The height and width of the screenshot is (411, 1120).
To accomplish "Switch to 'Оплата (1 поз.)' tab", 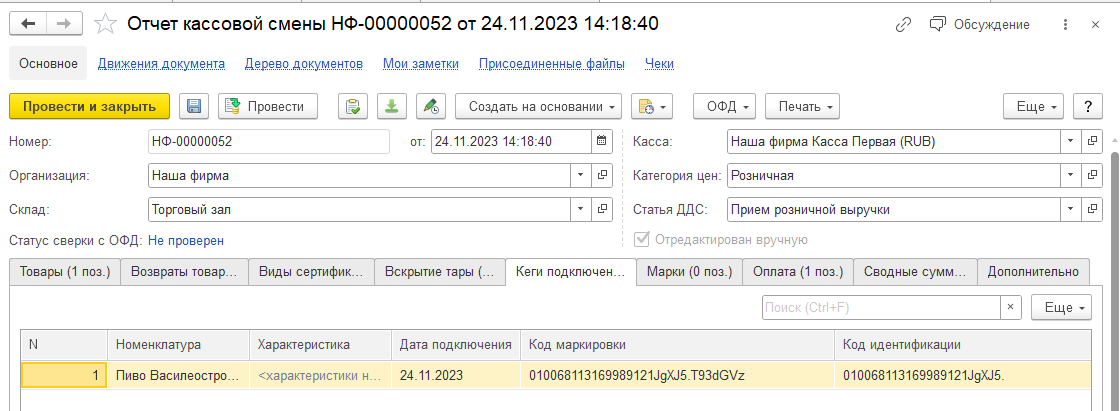I will (x=797, y=271).
